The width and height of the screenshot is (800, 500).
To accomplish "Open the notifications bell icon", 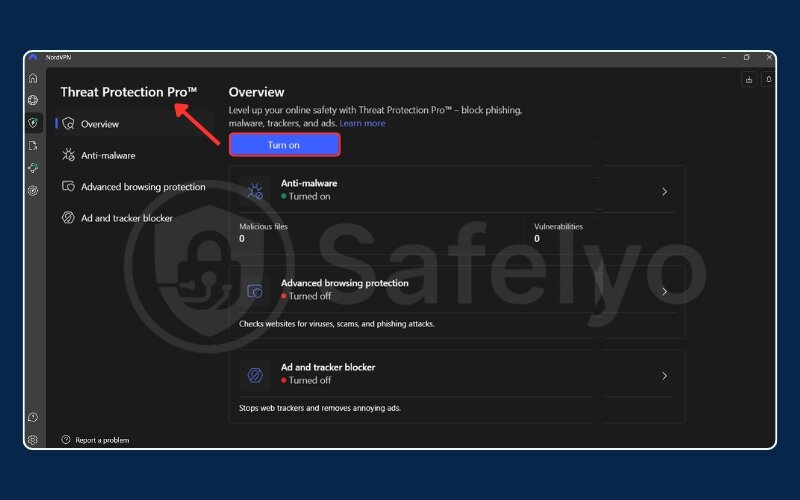I will point(768,79).
